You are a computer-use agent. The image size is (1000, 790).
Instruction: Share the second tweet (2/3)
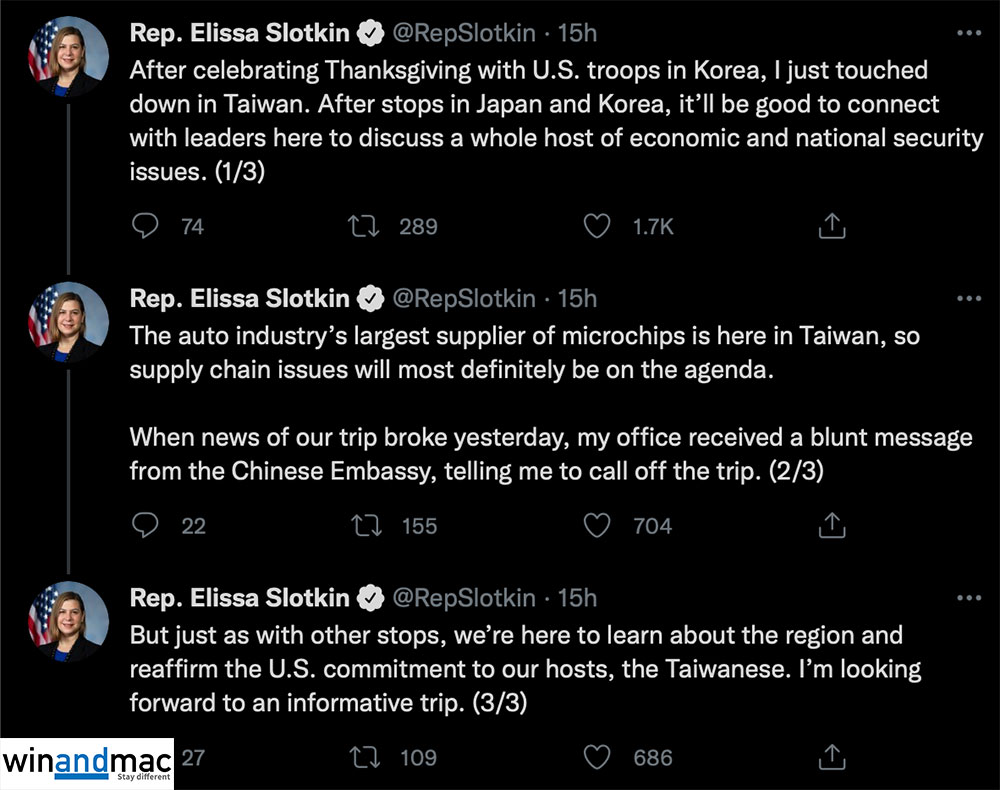coord(832,525)
